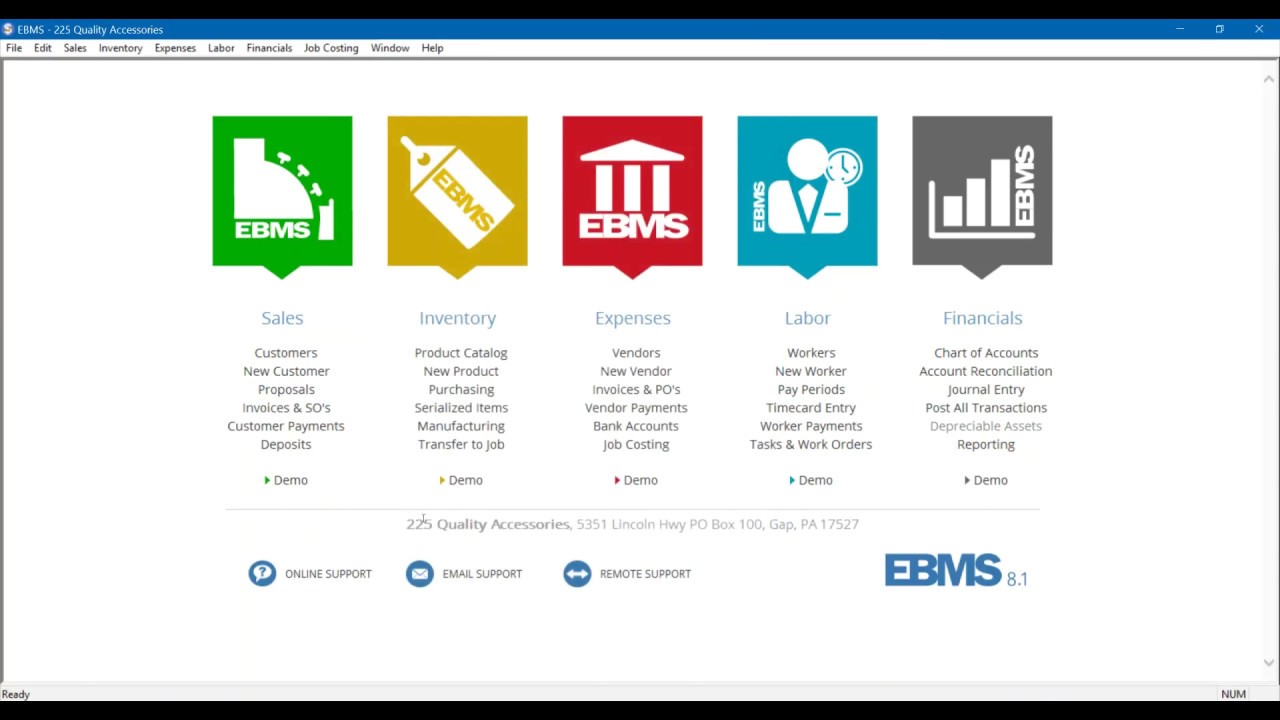The height and width of the screenshot is (720, 1280).
Task: Open the Deposits link
Action: pyautogui.click(x=286, y=444)
